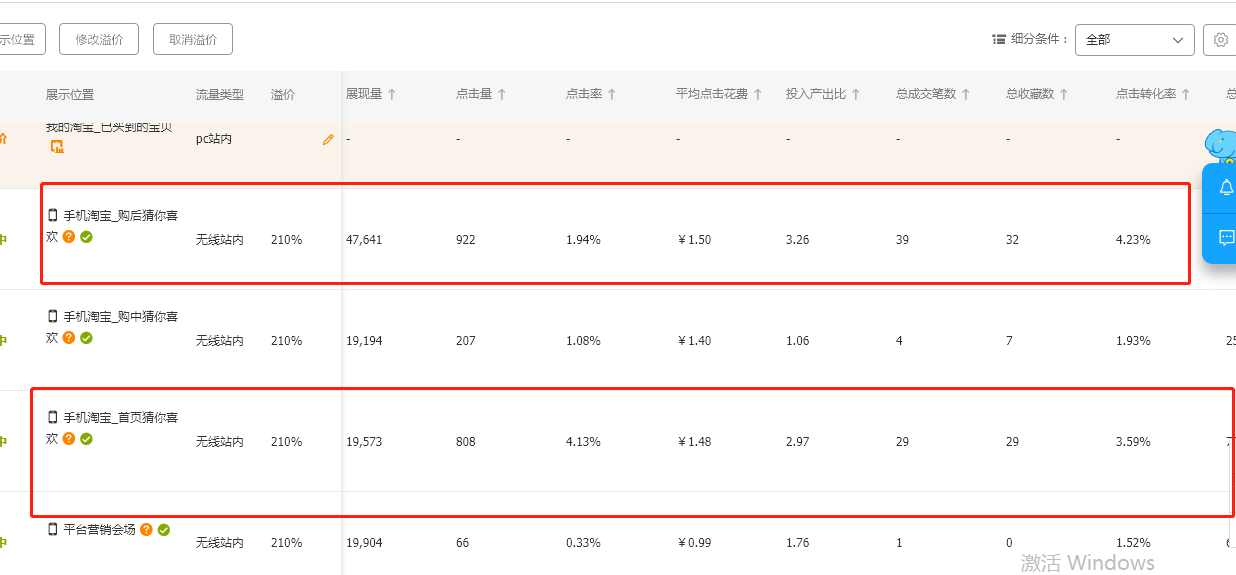Click the 流量类型 column header
The width and height of the screenshot is (1236, 575).
click(x=220, y=94)
